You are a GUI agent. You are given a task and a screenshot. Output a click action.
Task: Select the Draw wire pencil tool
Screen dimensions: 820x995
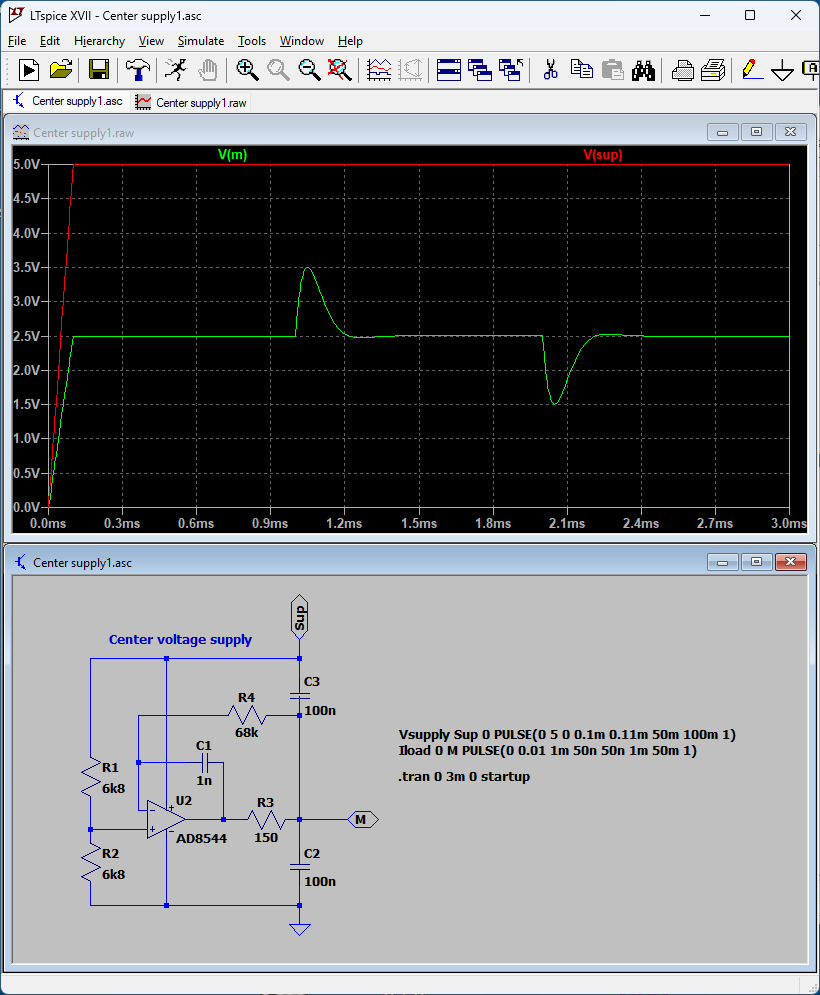[752, 69]
